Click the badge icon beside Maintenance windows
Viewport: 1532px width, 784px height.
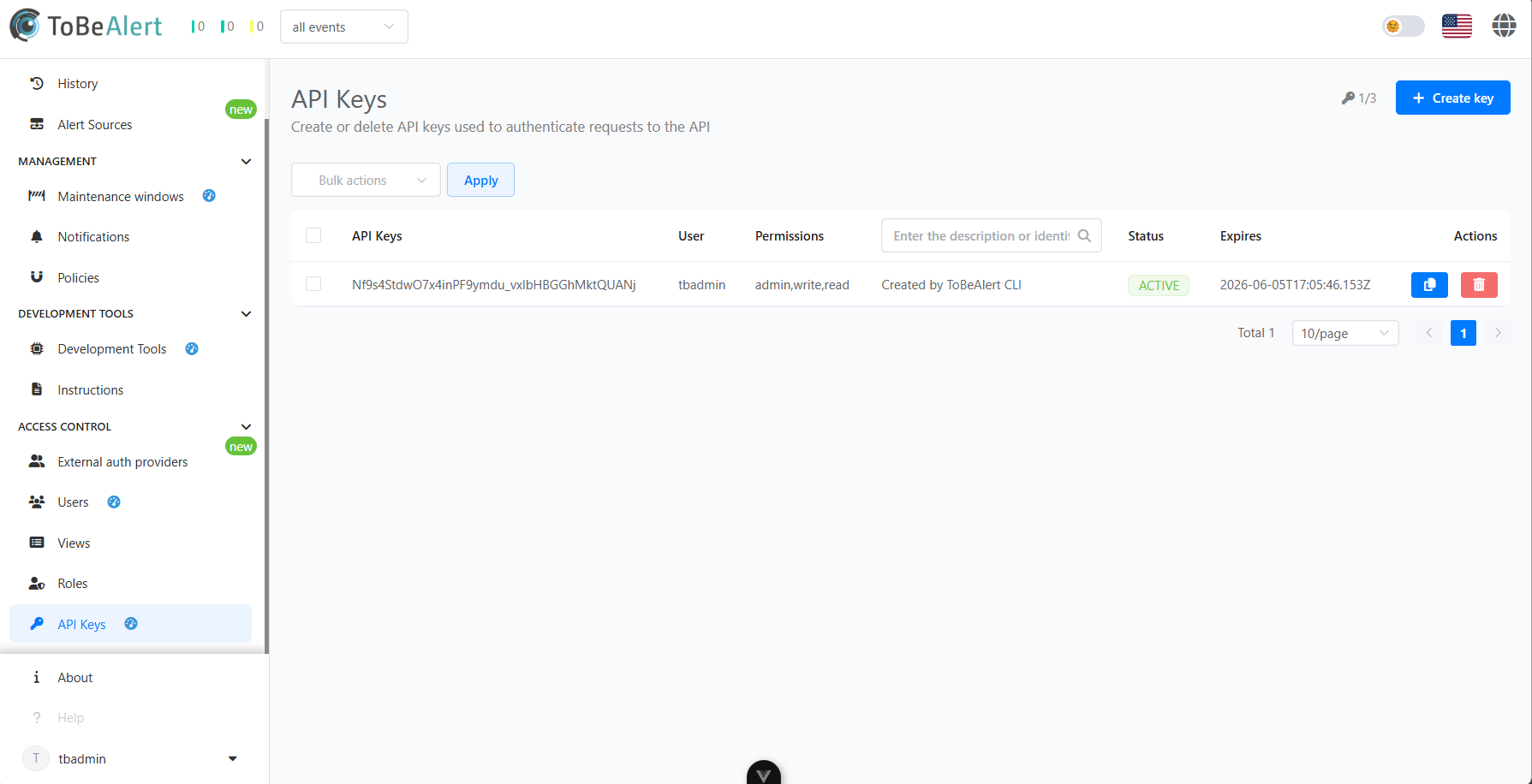tap(209, 196)
